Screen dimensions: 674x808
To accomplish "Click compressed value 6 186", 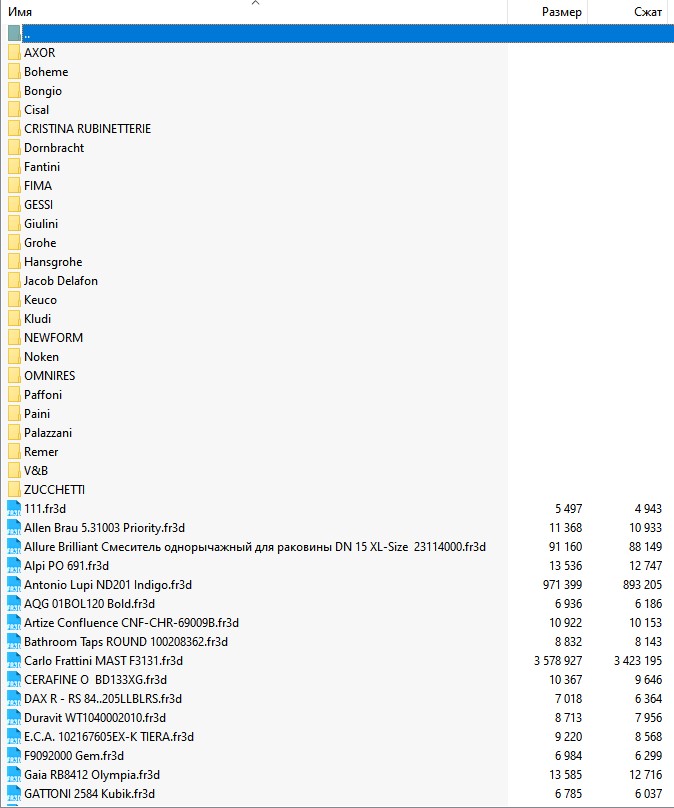I will point(648,604).
